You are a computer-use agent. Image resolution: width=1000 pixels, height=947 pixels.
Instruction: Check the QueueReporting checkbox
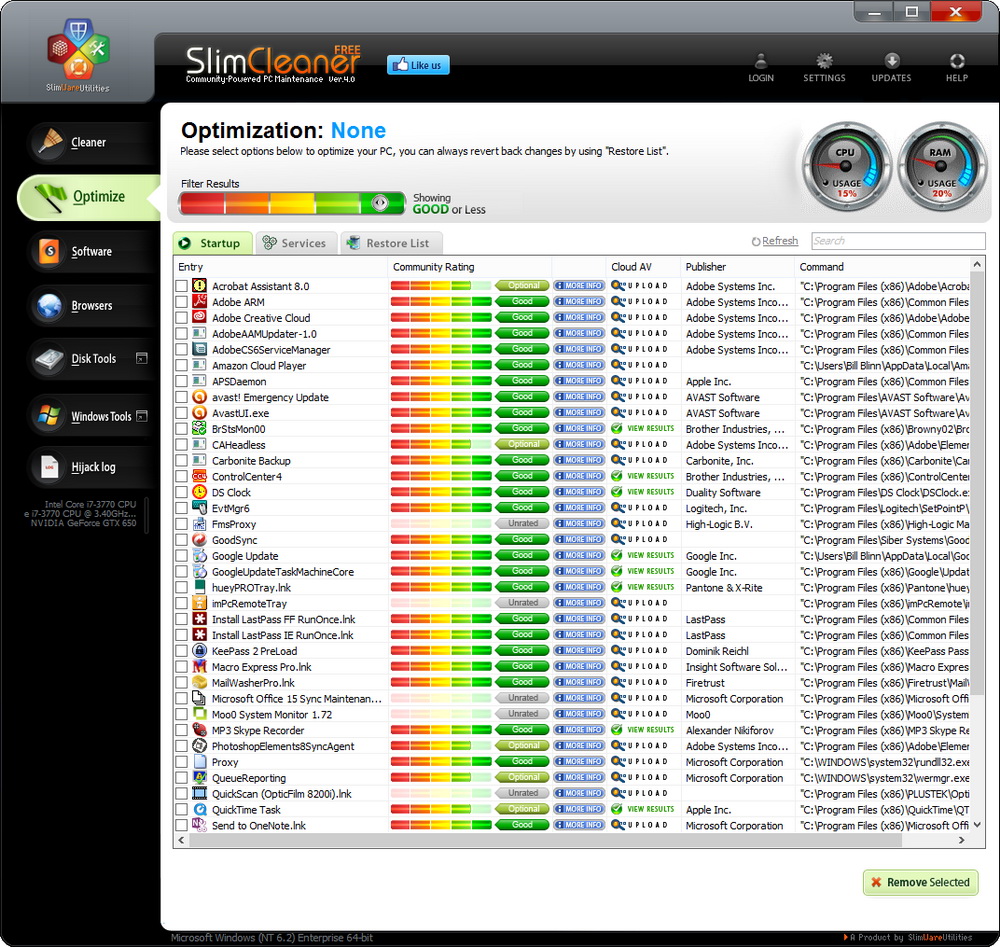click(182, 778)
